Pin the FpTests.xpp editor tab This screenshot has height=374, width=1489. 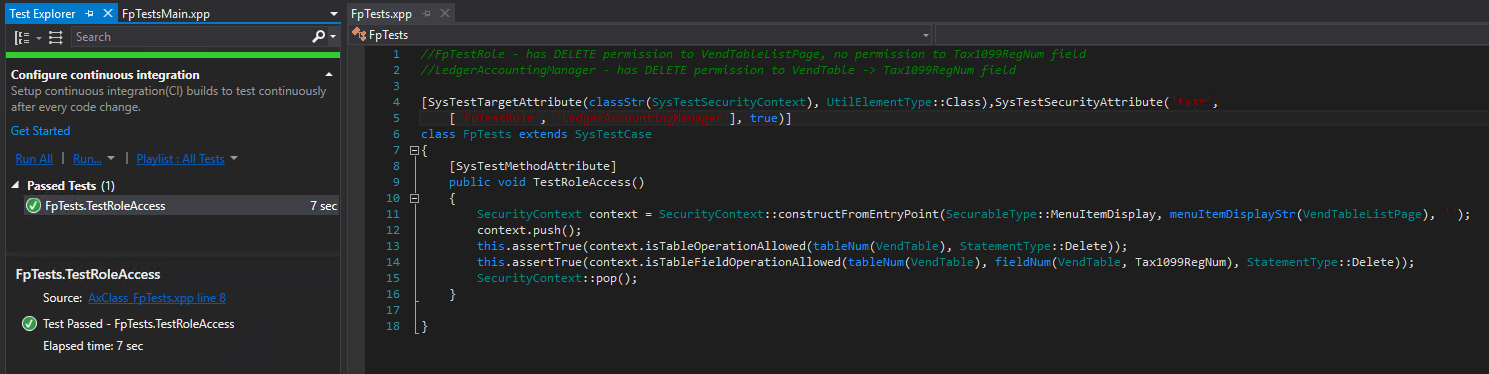point(426,14)
